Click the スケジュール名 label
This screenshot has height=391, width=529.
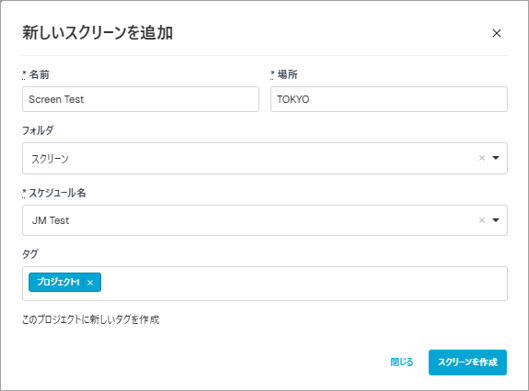tap(57, 193)
